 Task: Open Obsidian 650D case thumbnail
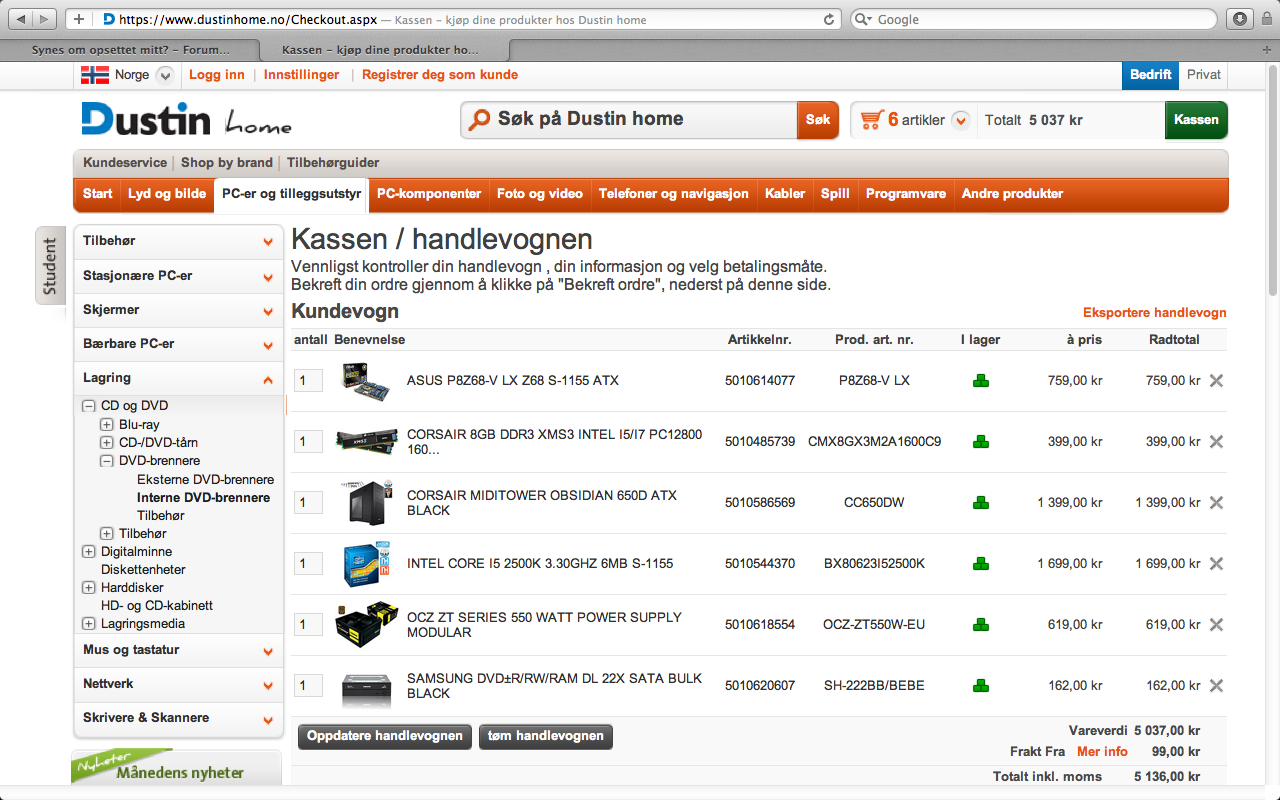pyautogui.click(x=367, y=502)
